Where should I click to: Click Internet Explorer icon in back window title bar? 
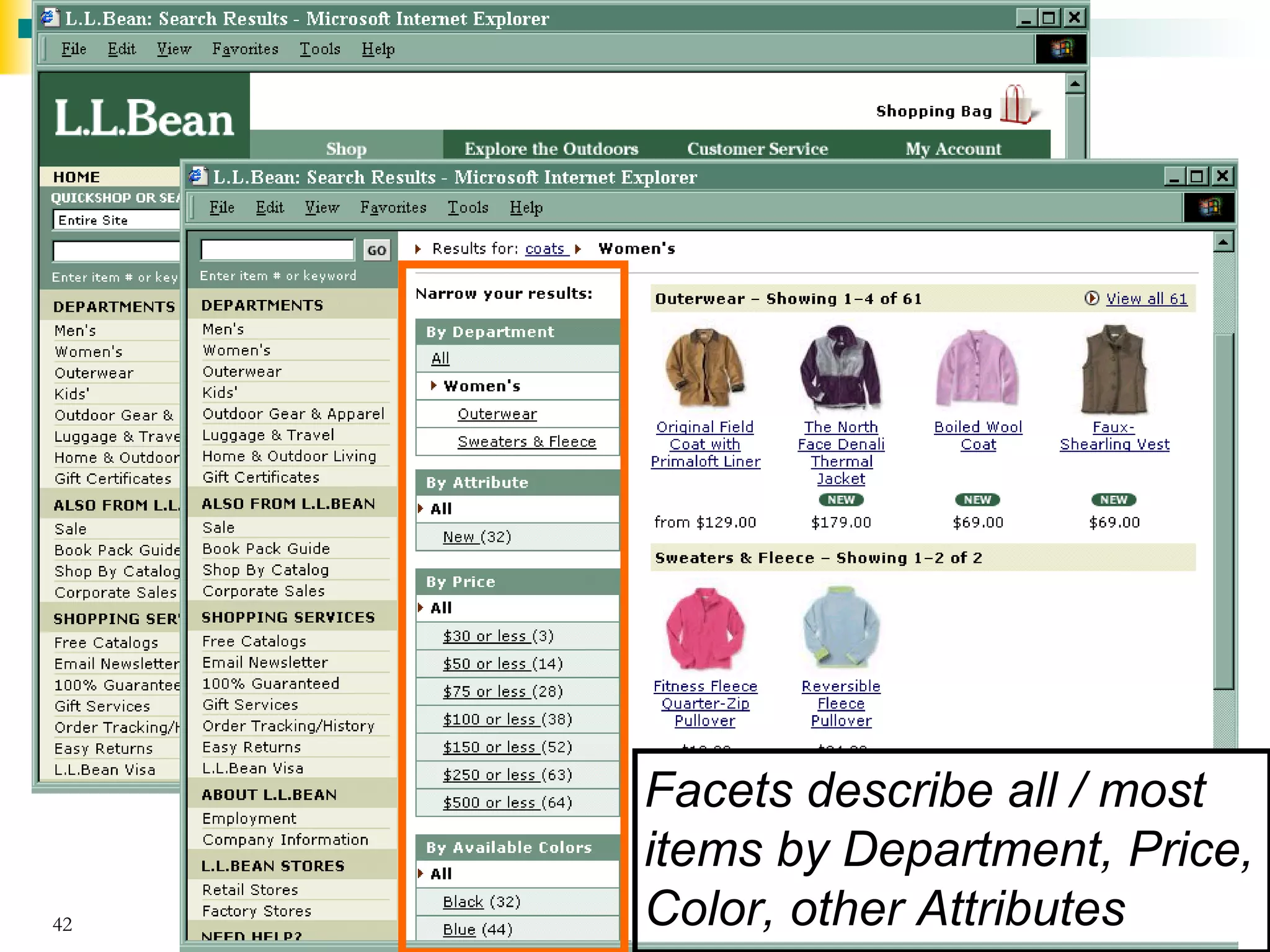50,17
